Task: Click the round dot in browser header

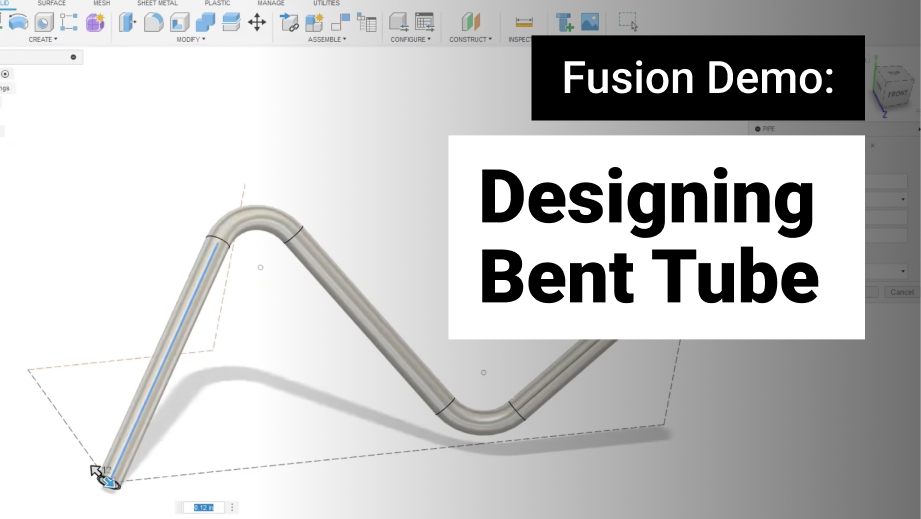Action: click(x=73, y=57)
